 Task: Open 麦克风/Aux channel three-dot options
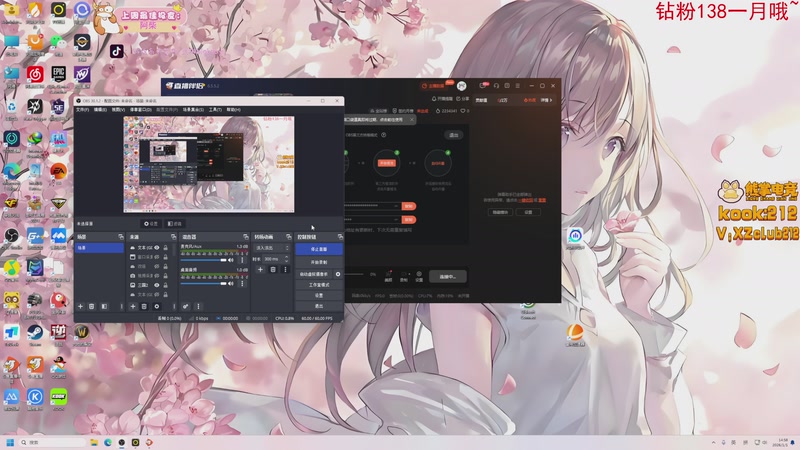pyautogui.click(x=242, y=260)
